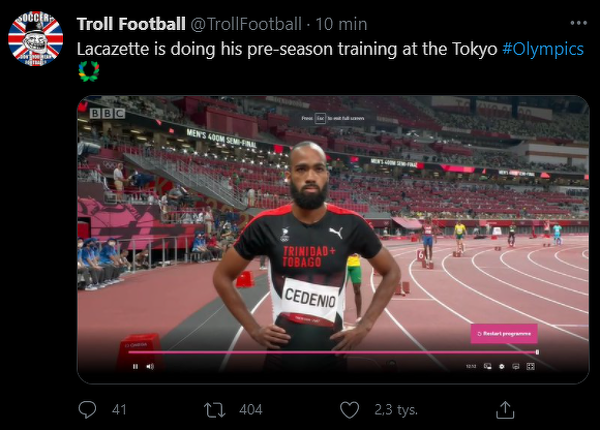
Task: Open the 10 min timestamp link
Action: pyautogui.click(x=344, y=23)
